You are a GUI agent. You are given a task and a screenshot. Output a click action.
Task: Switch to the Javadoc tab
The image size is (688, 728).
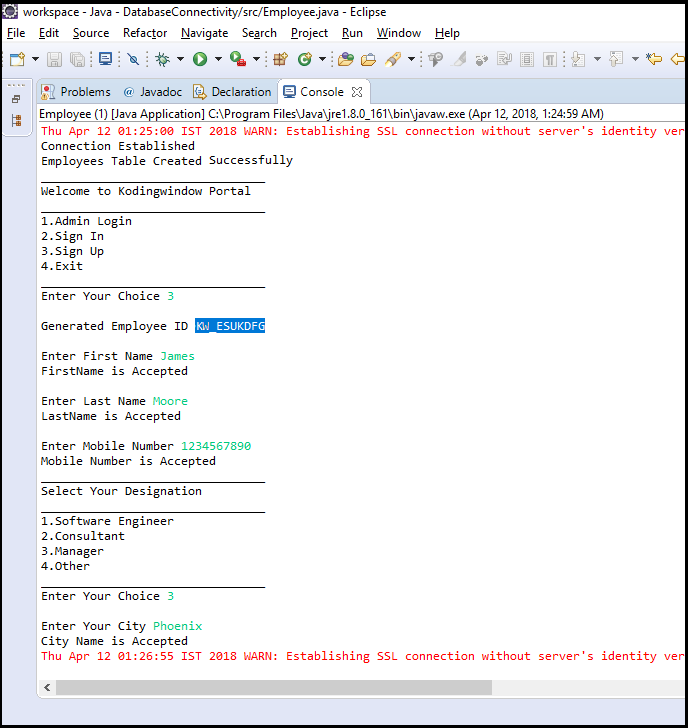[x=153, y=92]
